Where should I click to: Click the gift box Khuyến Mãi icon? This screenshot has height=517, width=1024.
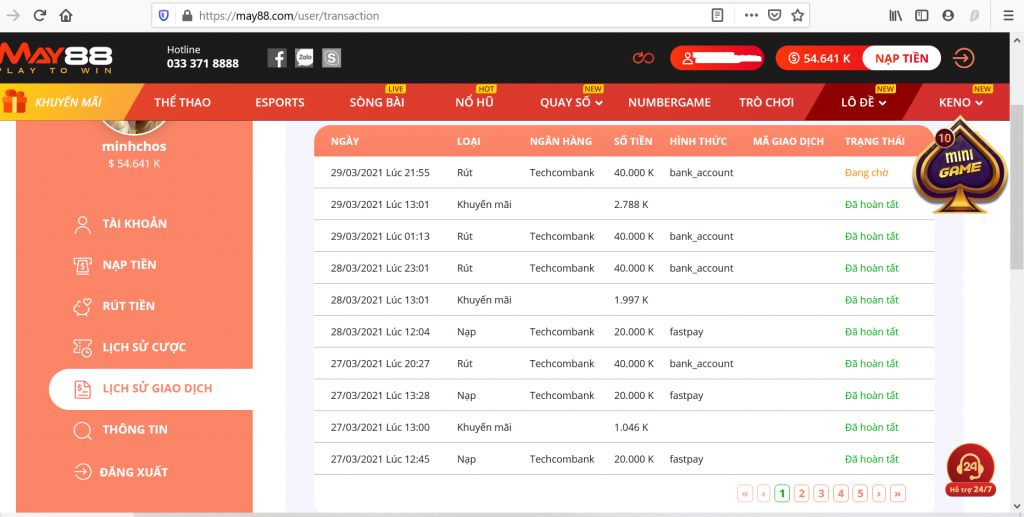point(14,102)
